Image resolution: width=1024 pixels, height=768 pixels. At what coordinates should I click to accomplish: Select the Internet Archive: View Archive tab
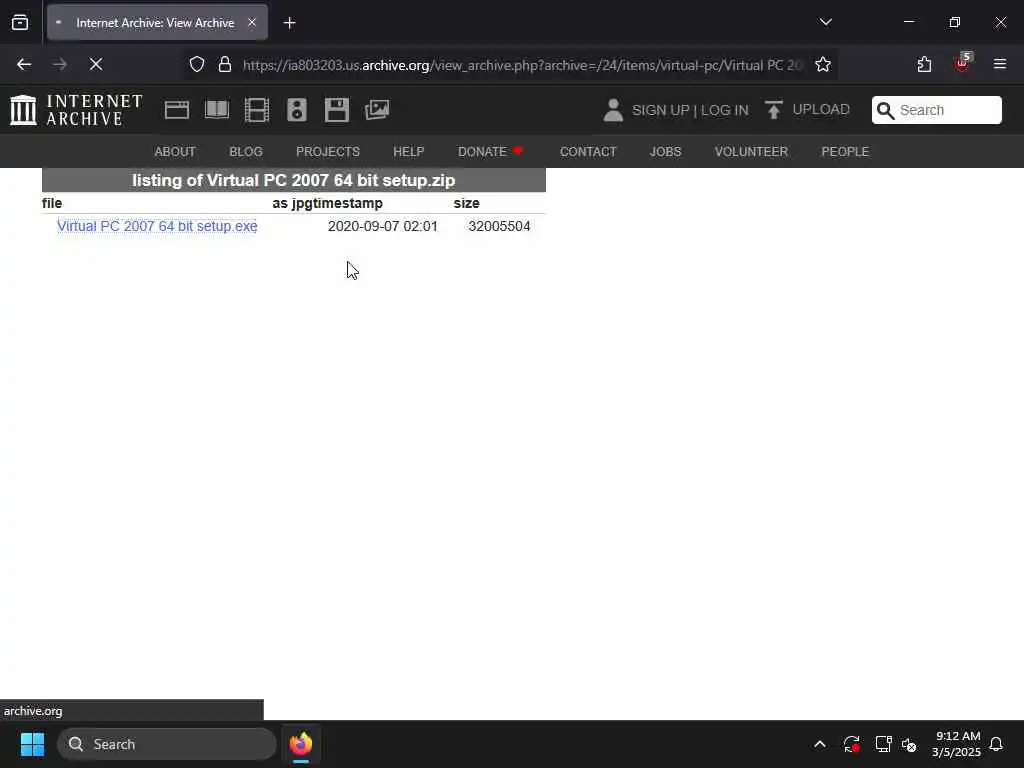[x=155, y=23]
